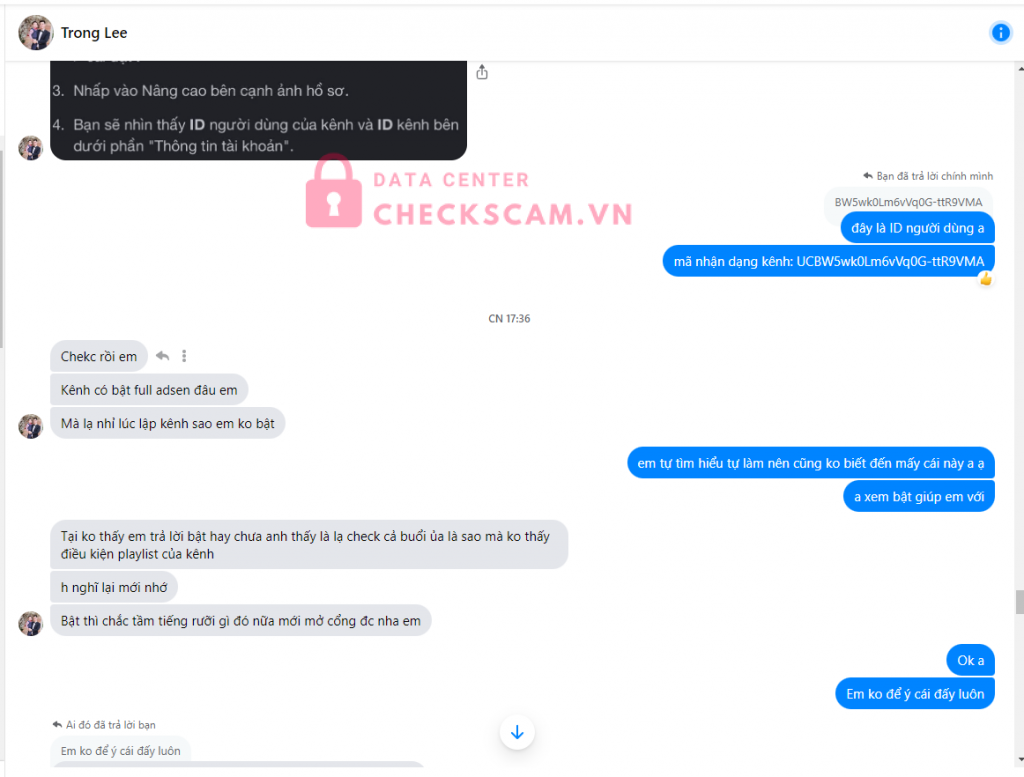Reply to the 'Chekc rồi em' message with the arrow icon
The height and width of the screenshot is (777, 1024).
(x=163, y=356)
